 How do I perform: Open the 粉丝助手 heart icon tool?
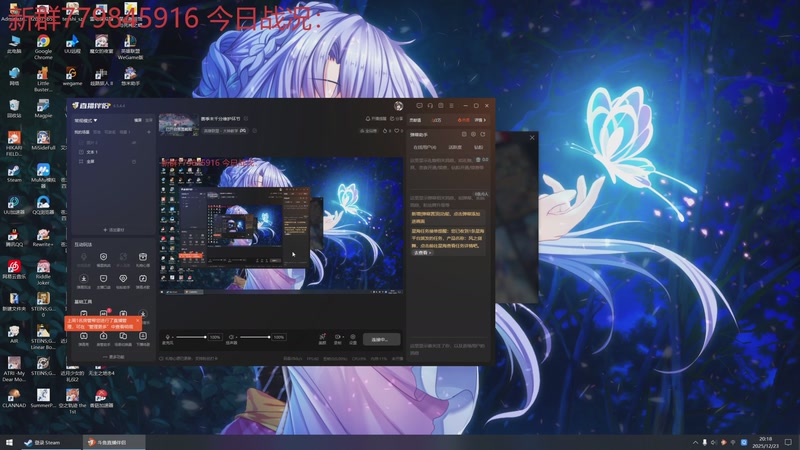(123, 281)
